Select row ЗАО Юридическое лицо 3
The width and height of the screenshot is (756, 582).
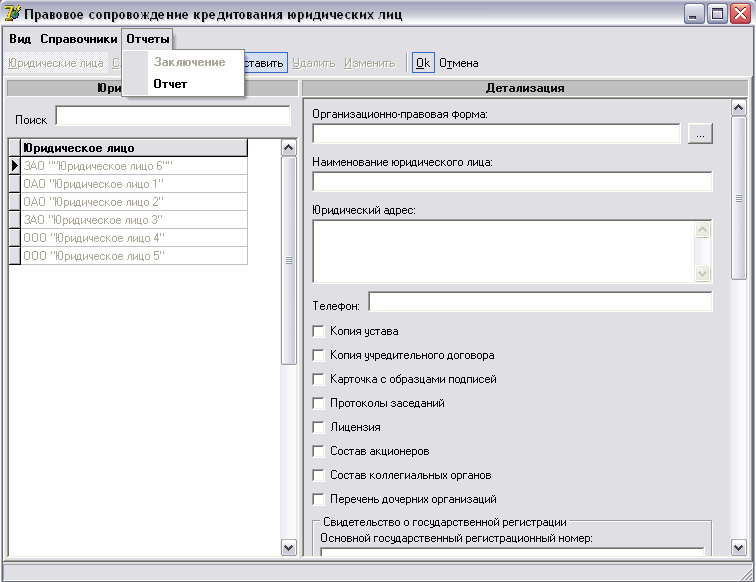point(134,220)
